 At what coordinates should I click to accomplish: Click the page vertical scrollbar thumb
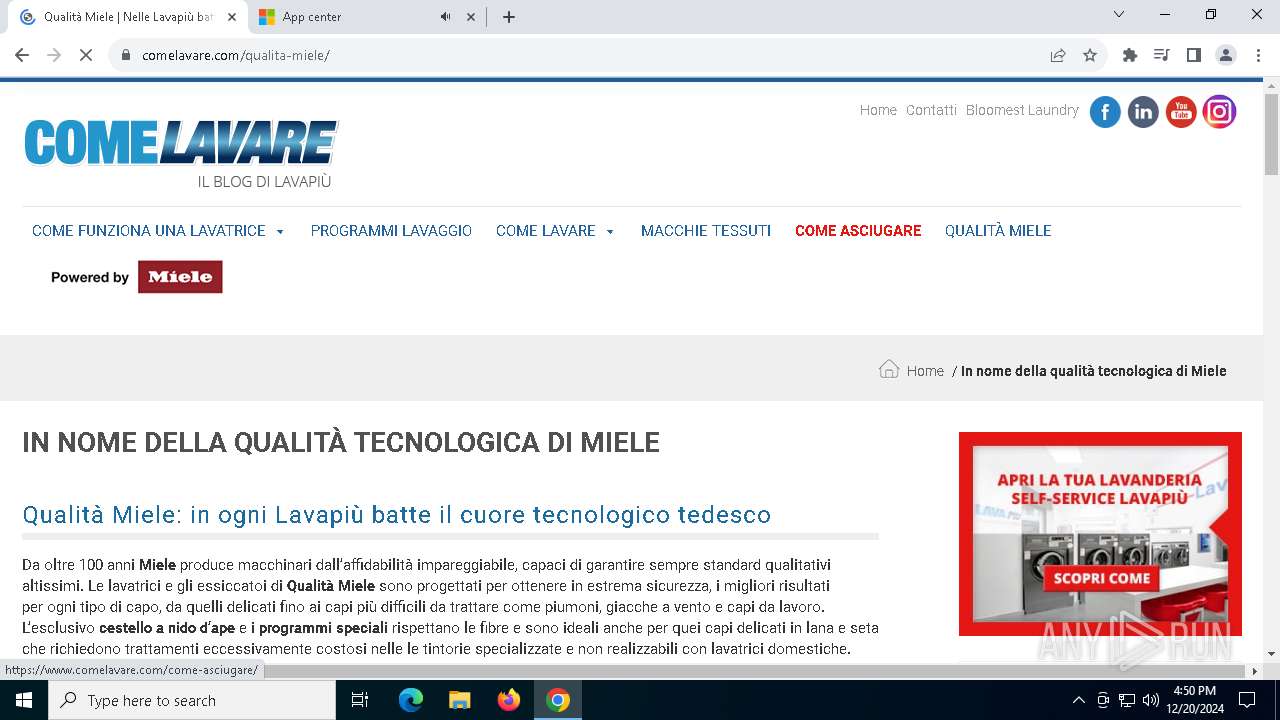tap(1271, 134)
